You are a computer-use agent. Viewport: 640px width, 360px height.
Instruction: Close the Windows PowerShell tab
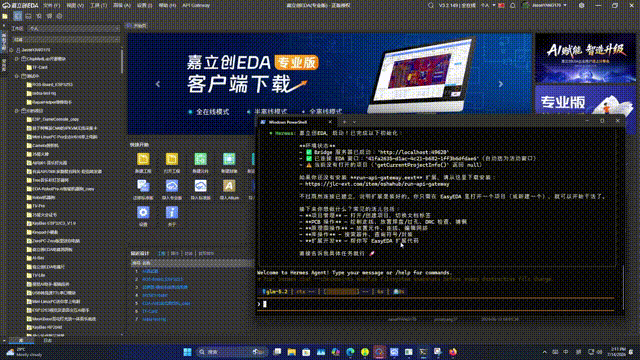tap(330, 122)
